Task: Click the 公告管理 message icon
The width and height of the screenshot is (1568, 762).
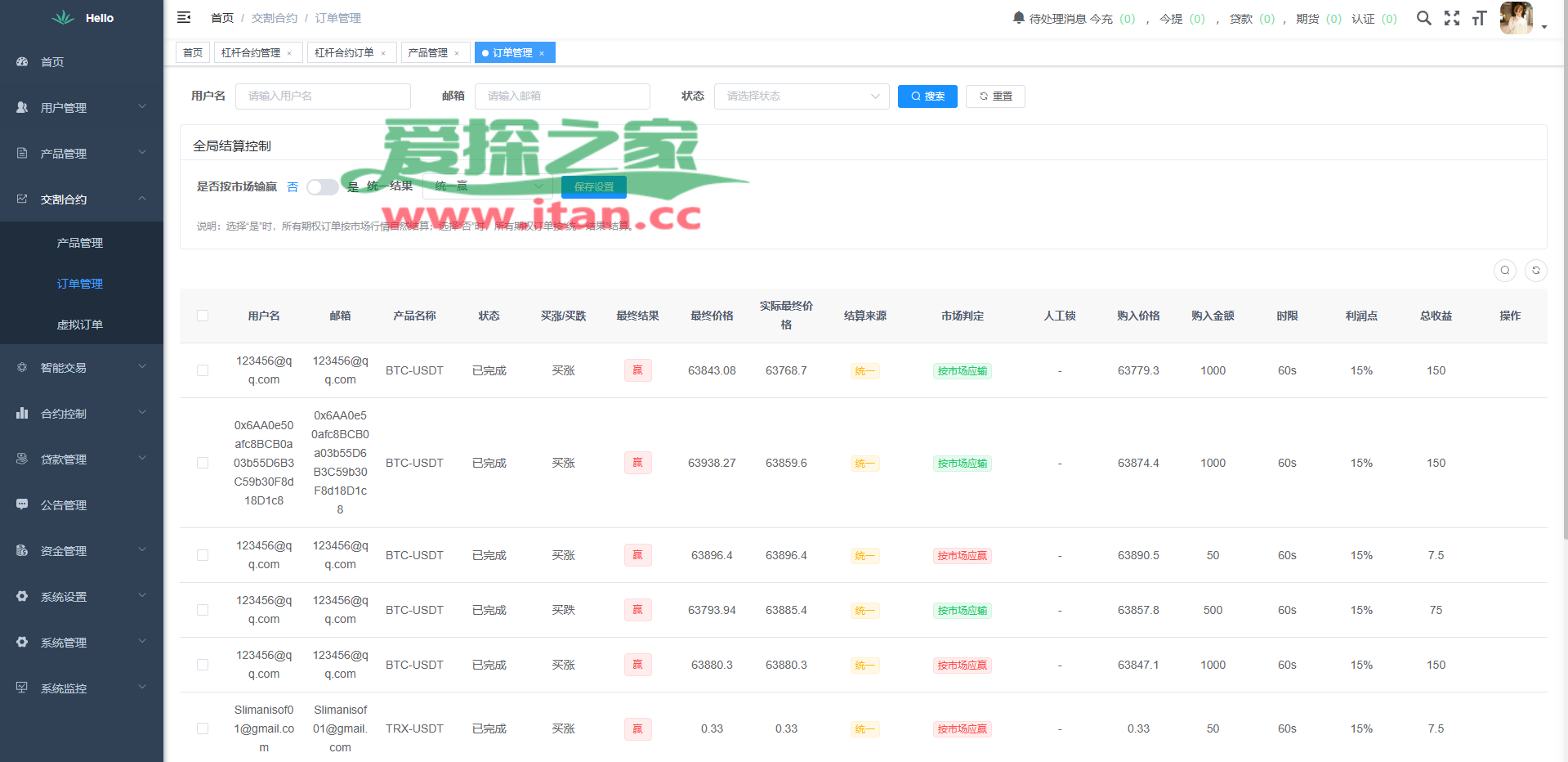Action: tap(22, 504)
